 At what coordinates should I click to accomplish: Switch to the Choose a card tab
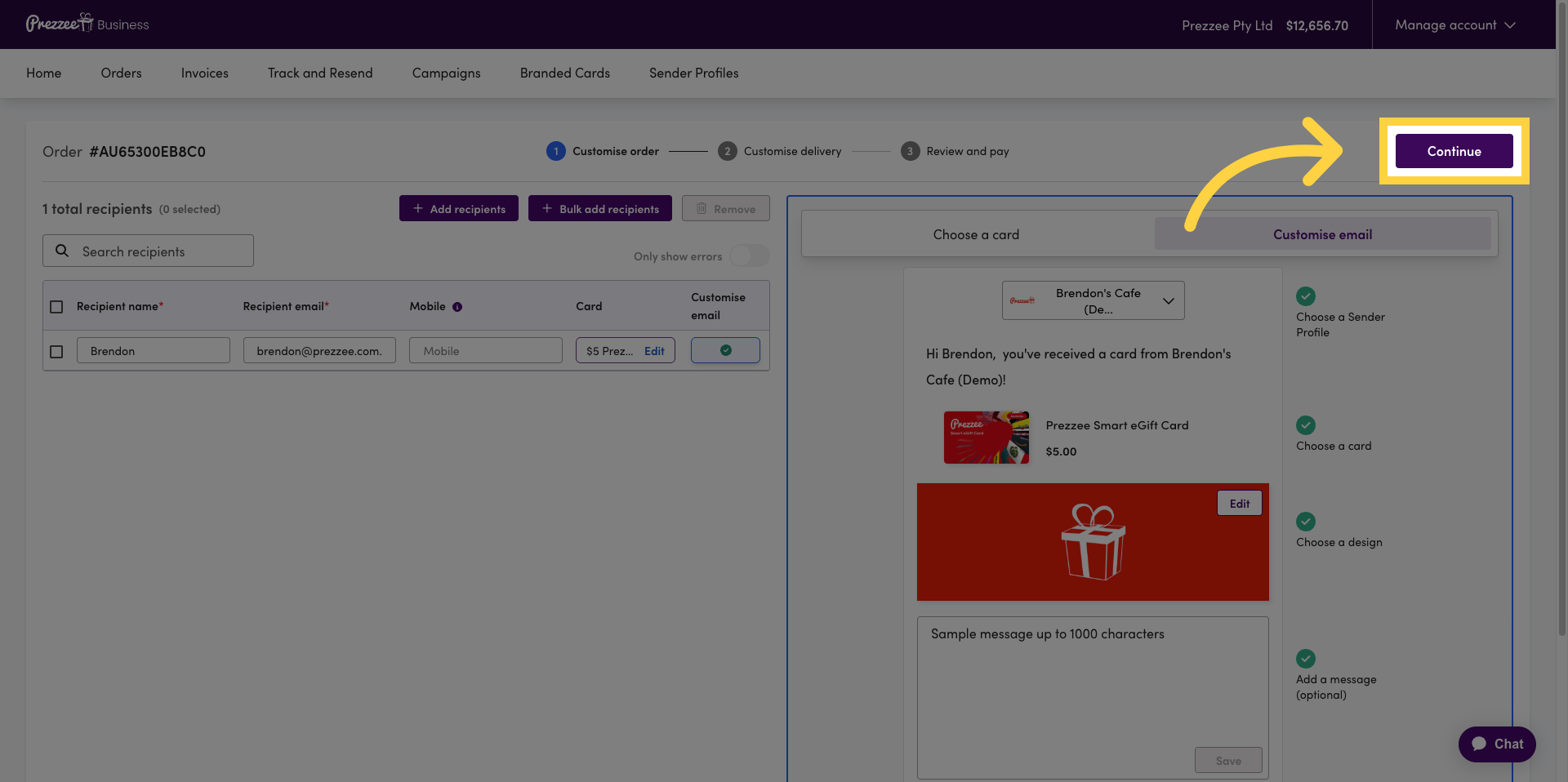[x=976, y=234]
